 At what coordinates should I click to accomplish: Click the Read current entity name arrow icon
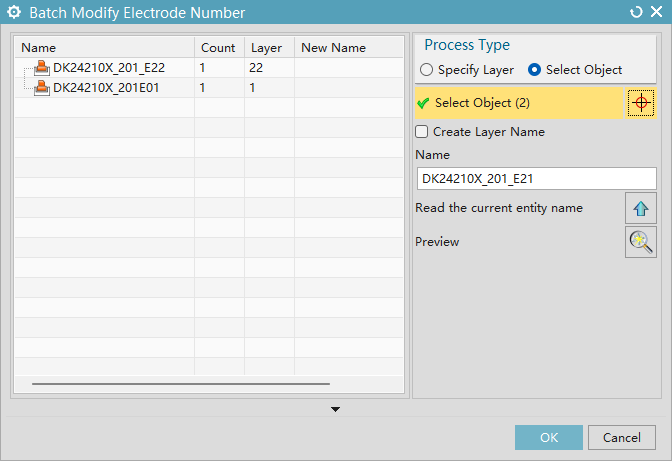[x=641, y=209]
